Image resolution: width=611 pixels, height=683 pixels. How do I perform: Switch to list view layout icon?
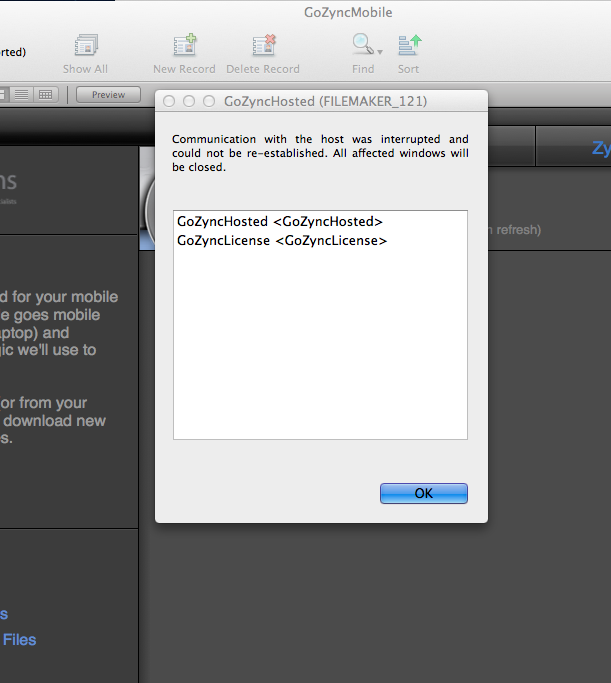[x=21, y=94]
